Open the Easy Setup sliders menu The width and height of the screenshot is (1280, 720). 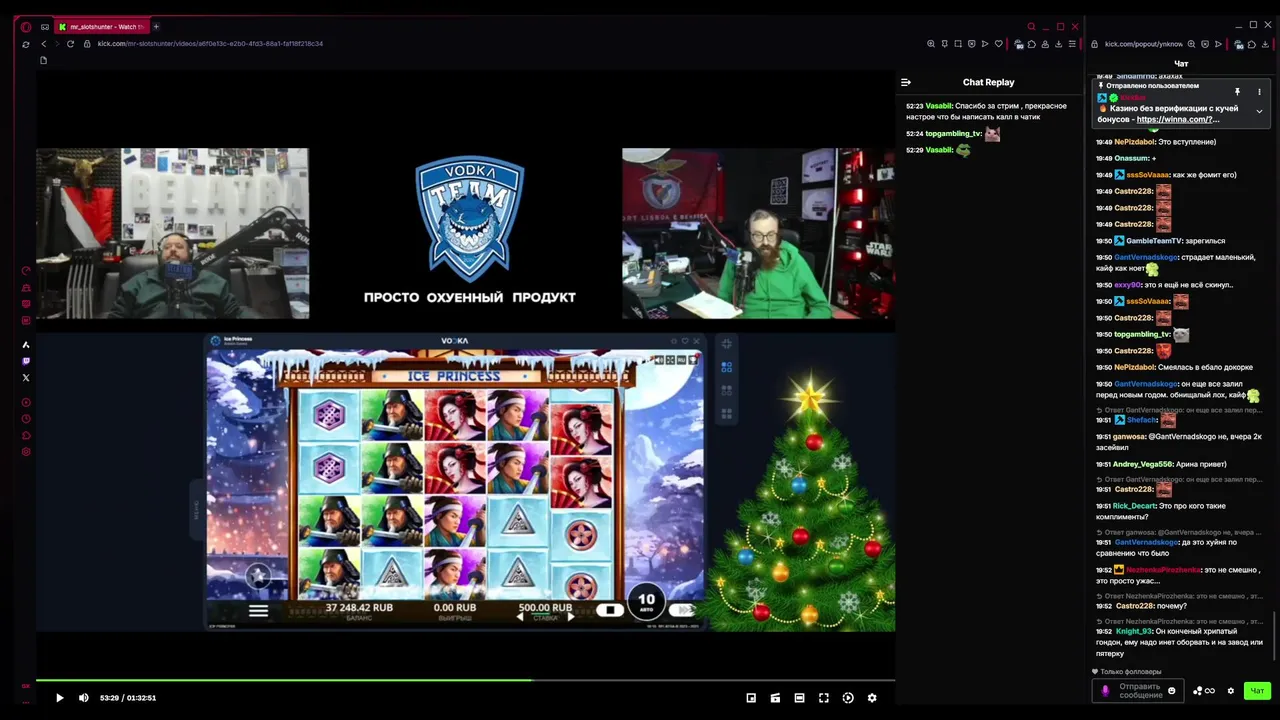tap(1072, 44)
